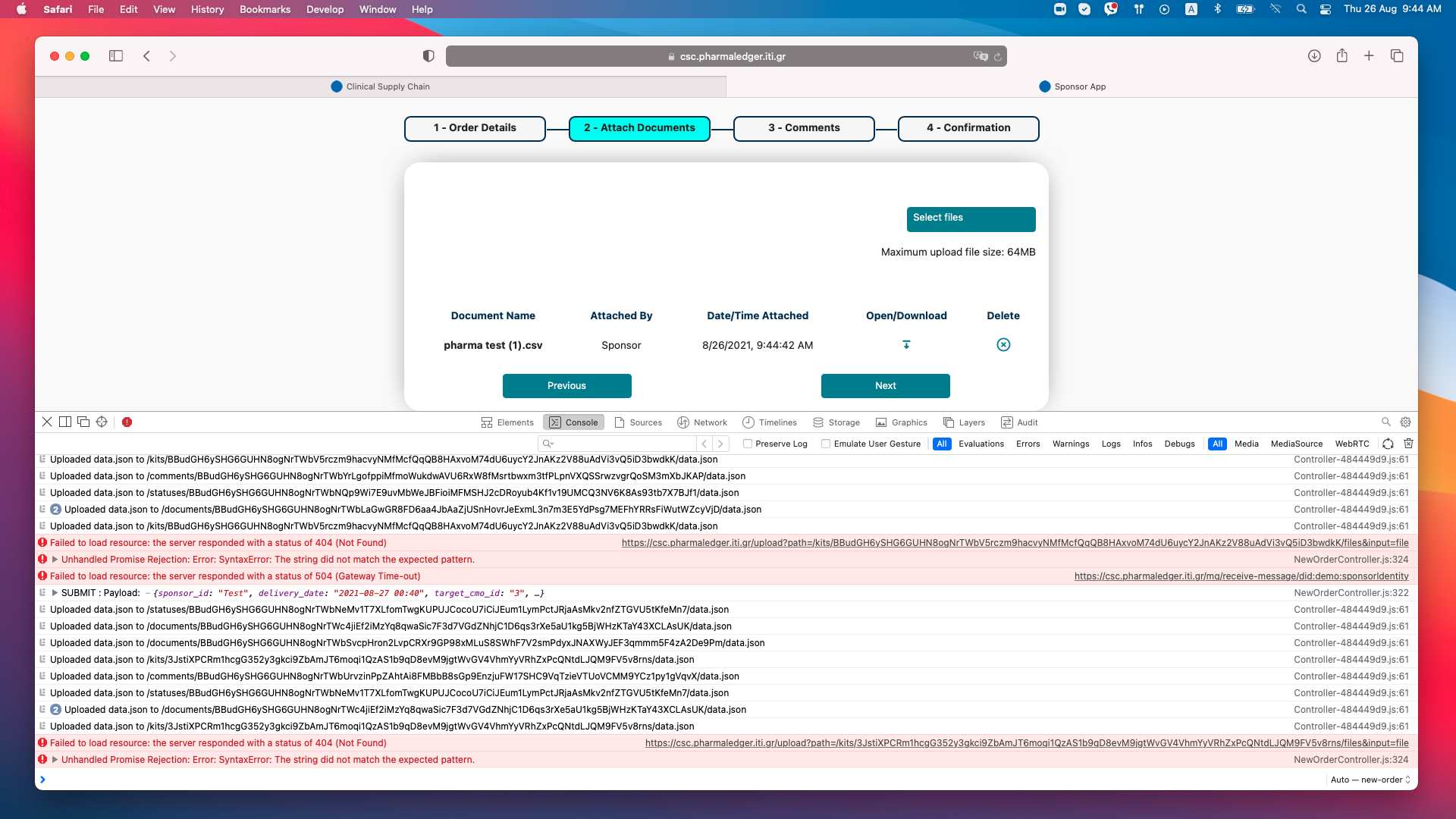This screenshot has width=1456, height=819.
Task: Enable Emulate User Gesture checkbox
Action: tap(826, 444)
